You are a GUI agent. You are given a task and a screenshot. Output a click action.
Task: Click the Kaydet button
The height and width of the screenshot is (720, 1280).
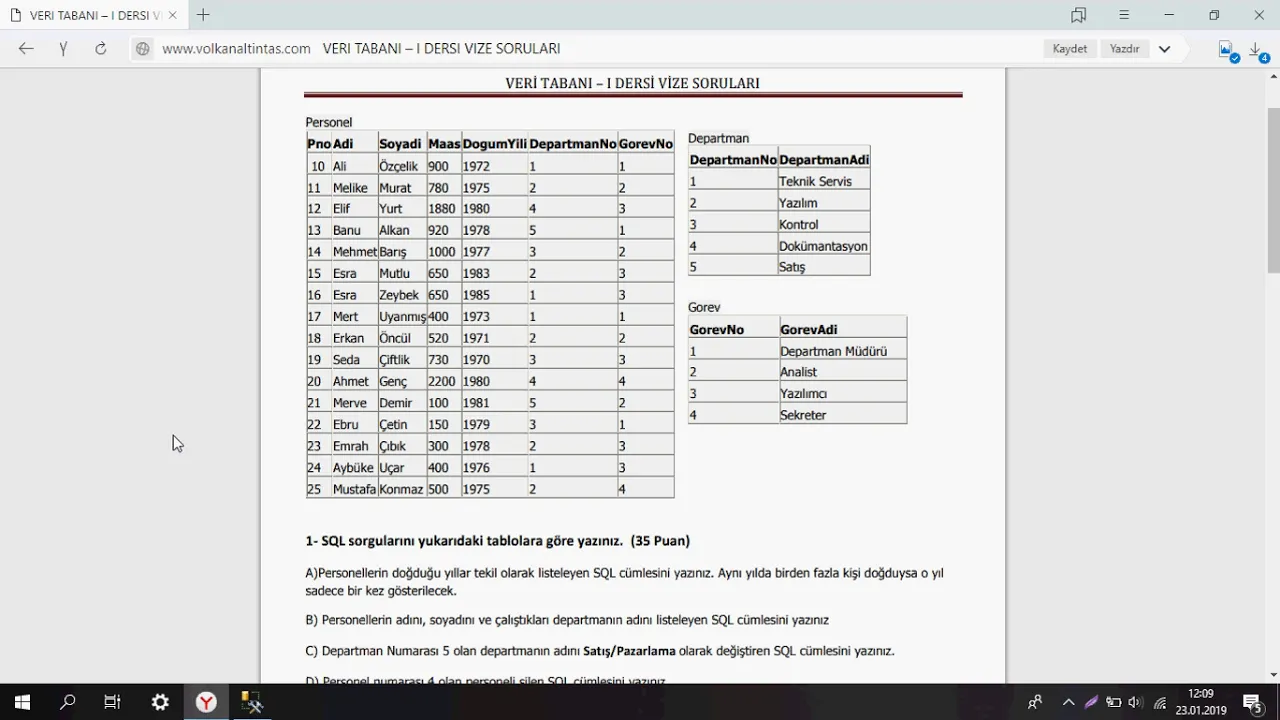(1070, 48)
